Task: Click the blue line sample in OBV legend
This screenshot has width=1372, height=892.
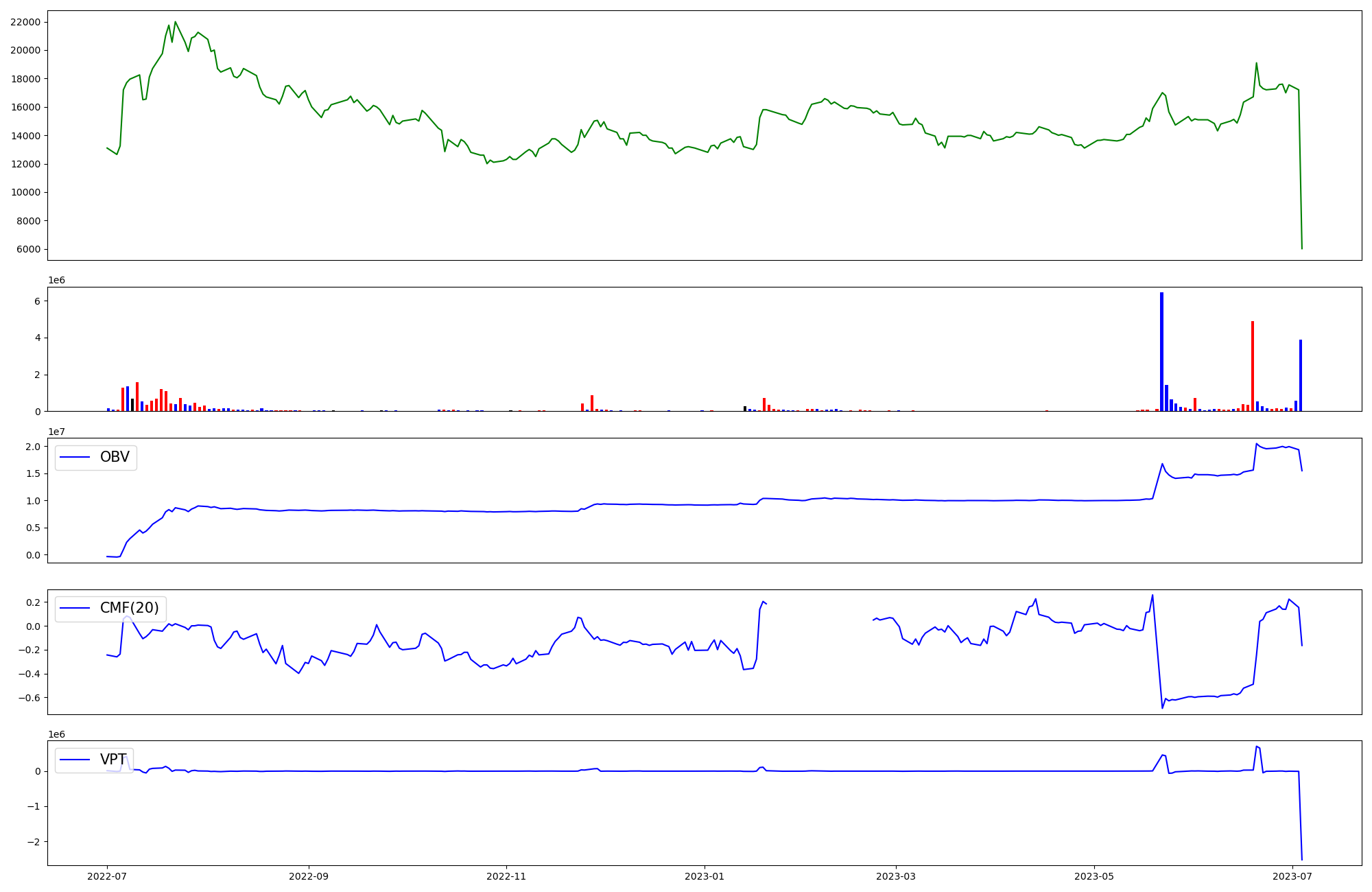Action: [x=75, y=457]
